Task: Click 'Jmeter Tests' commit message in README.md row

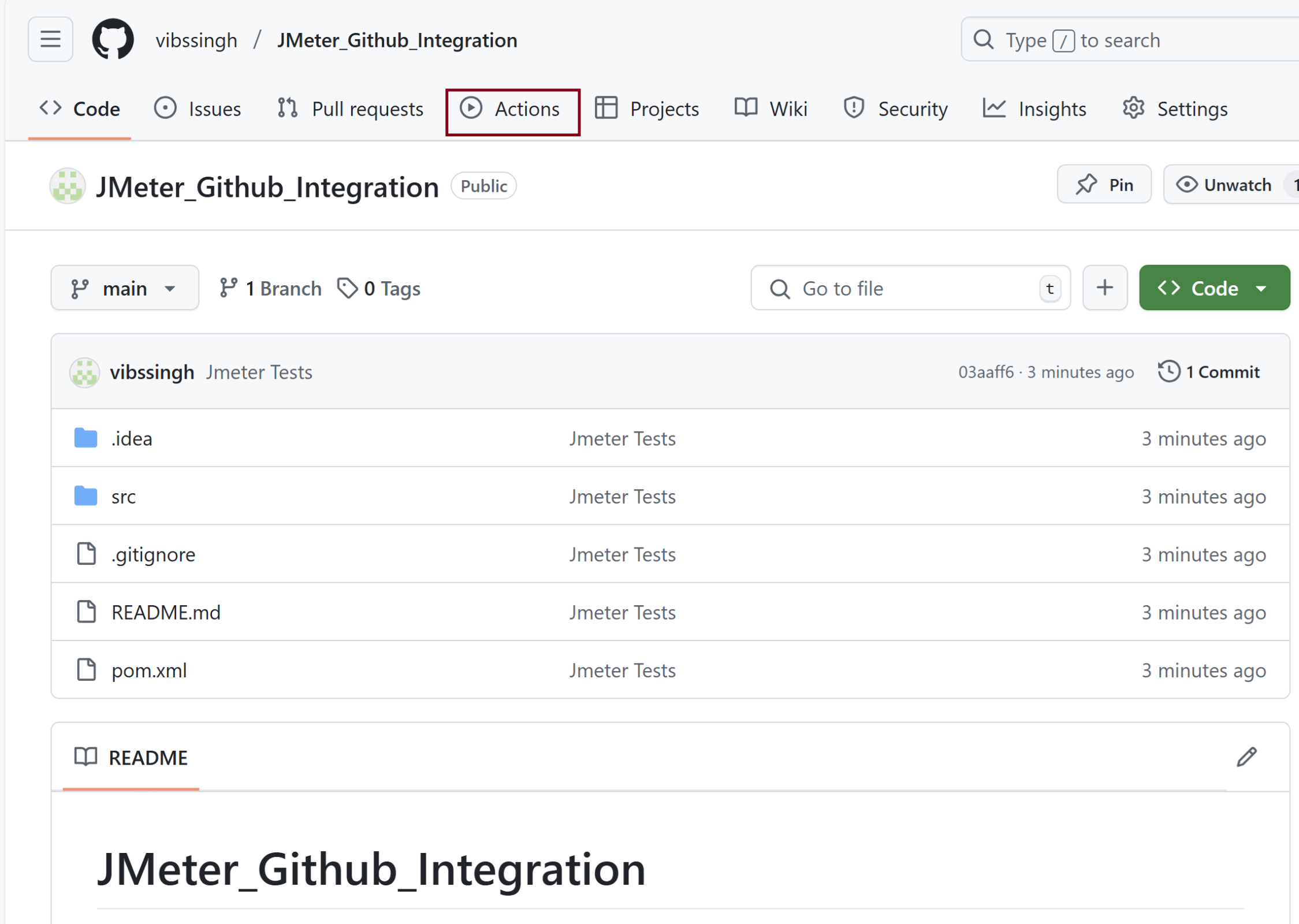Action: pyautogui.click(x=622, y=612)
